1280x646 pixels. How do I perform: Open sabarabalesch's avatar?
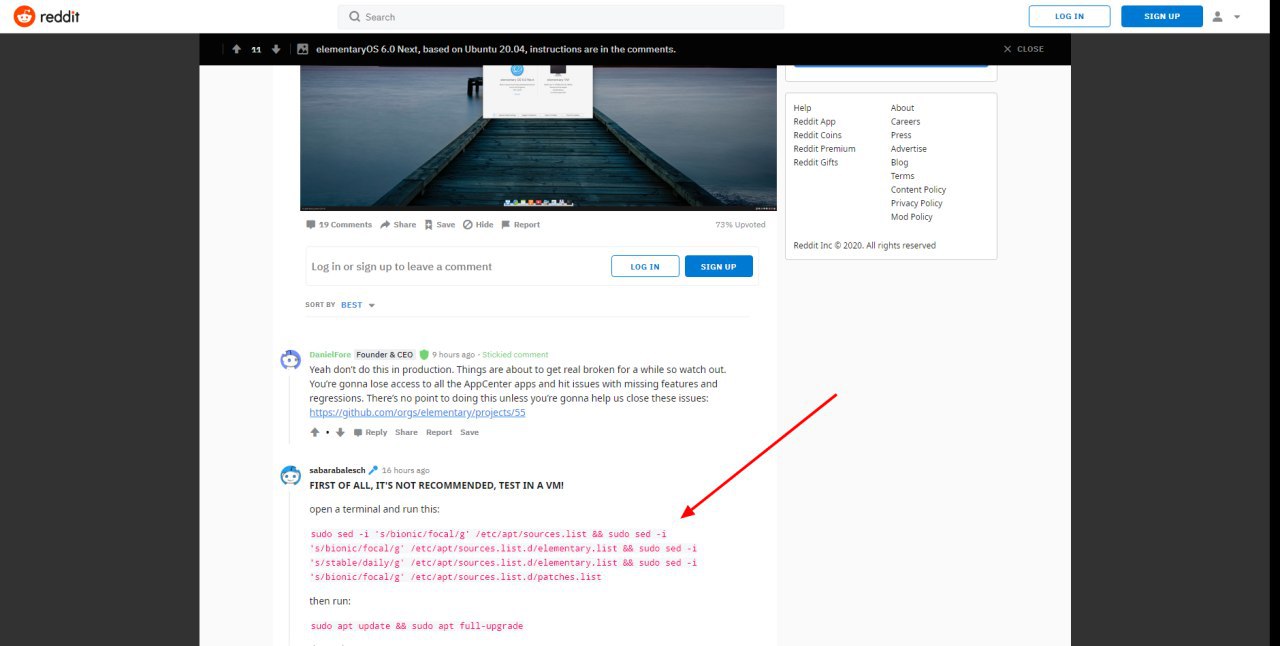pyautogui.click(x=291, y=475)
